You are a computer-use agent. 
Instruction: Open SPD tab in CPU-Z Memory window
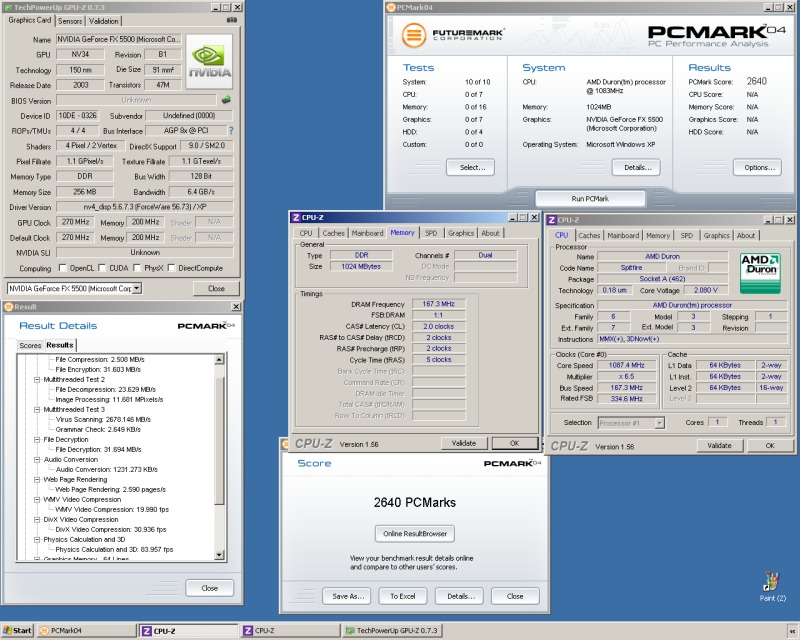[431, 233]
